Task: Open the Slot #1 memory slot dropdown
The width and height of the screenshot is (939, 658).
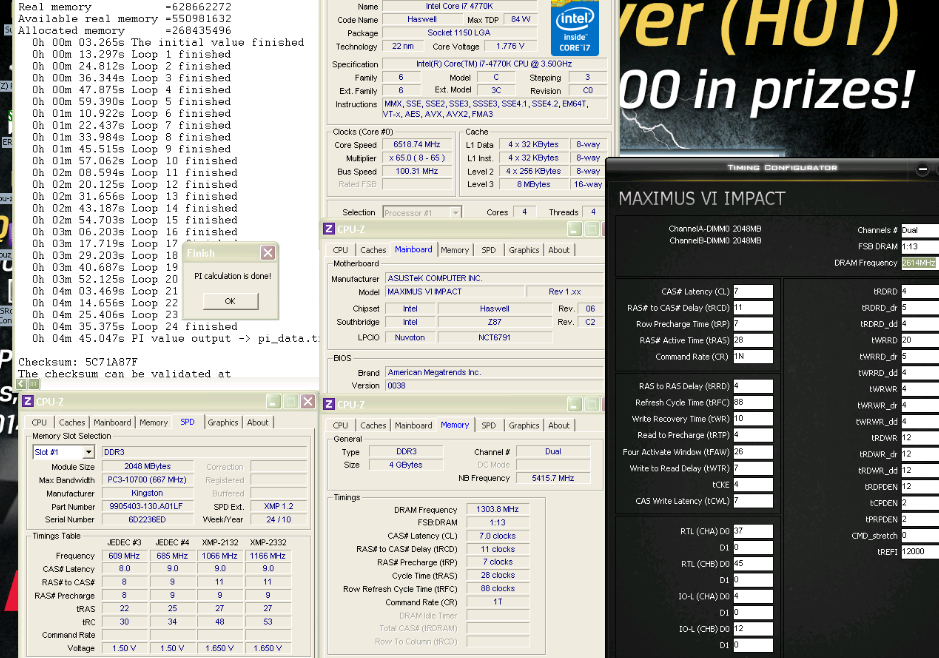Action: click(x=89, y=452)
